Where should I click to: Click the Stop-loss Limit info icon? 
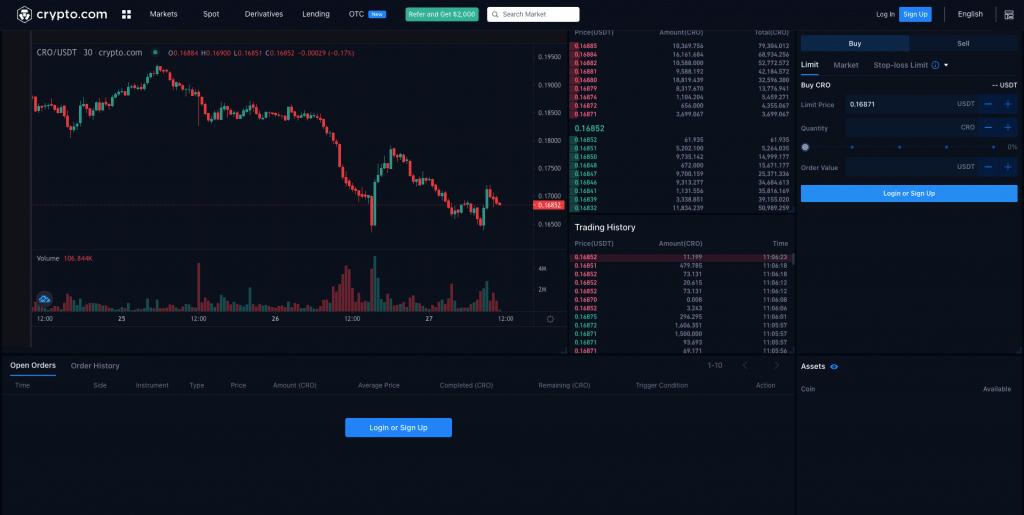(935, 65)
